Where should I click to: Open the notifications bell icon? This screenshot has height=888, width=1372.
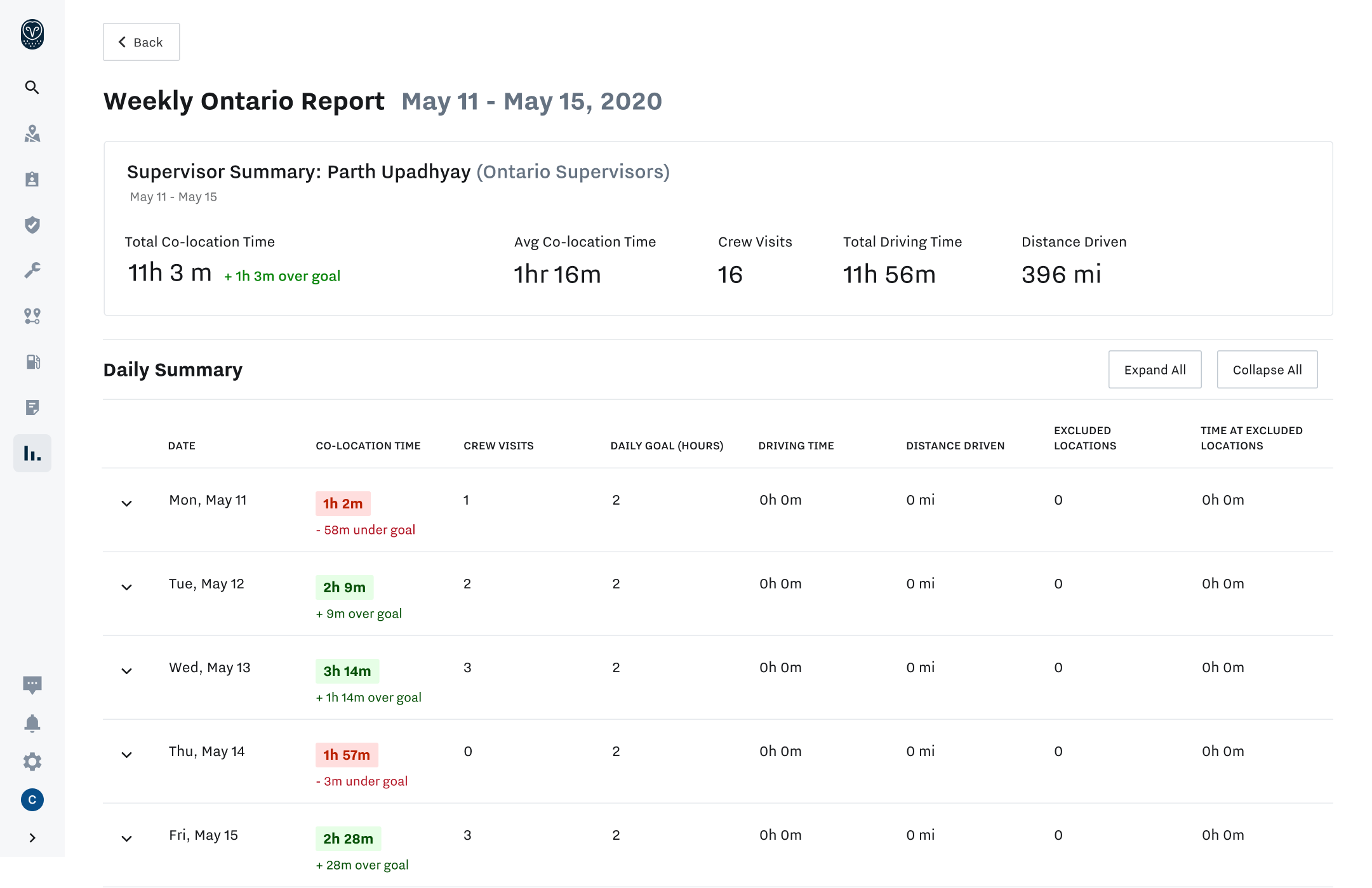point(32,723)
